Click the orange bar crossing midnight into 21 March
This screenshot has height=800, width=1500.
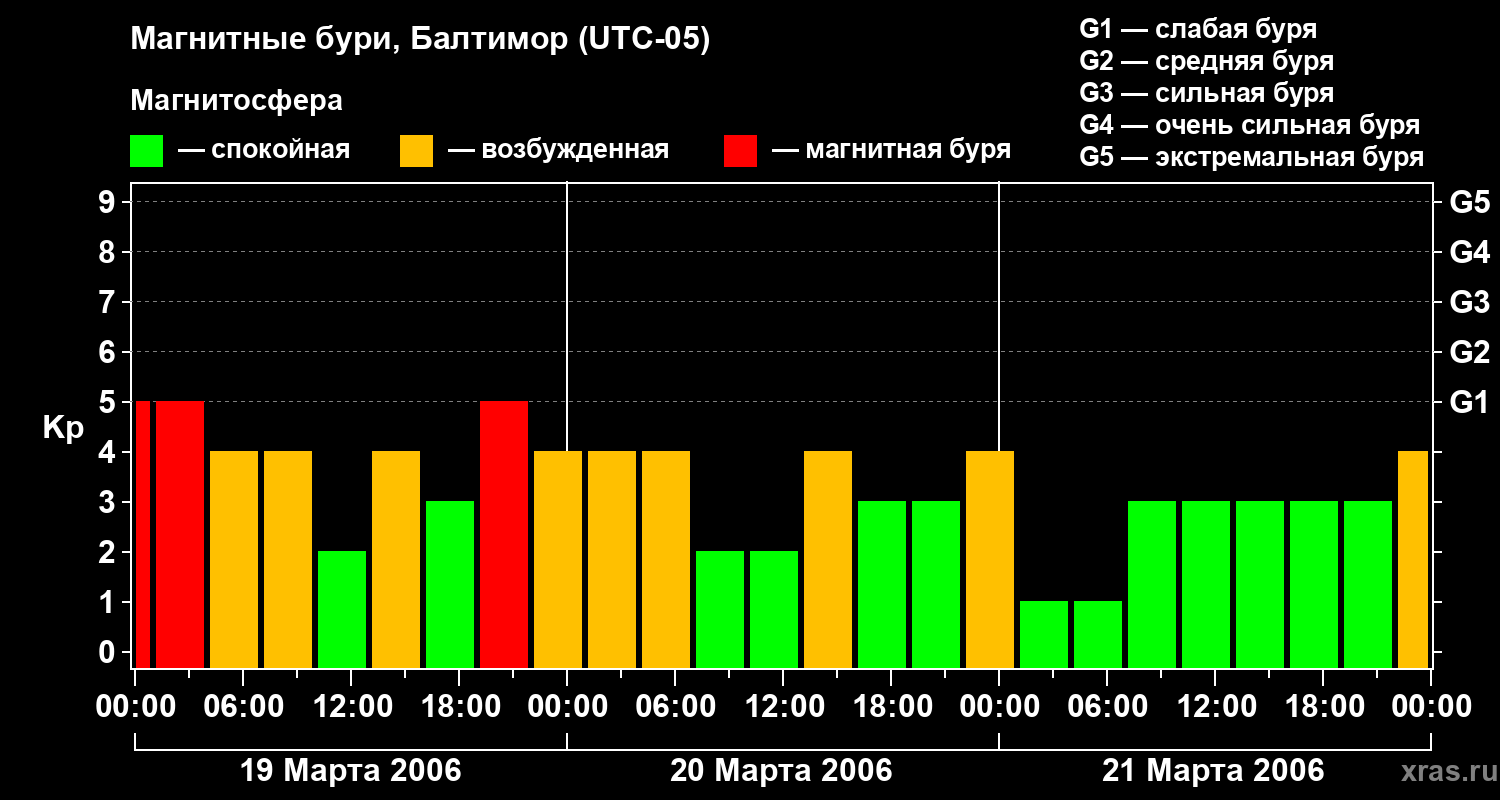tap(990, 559)
